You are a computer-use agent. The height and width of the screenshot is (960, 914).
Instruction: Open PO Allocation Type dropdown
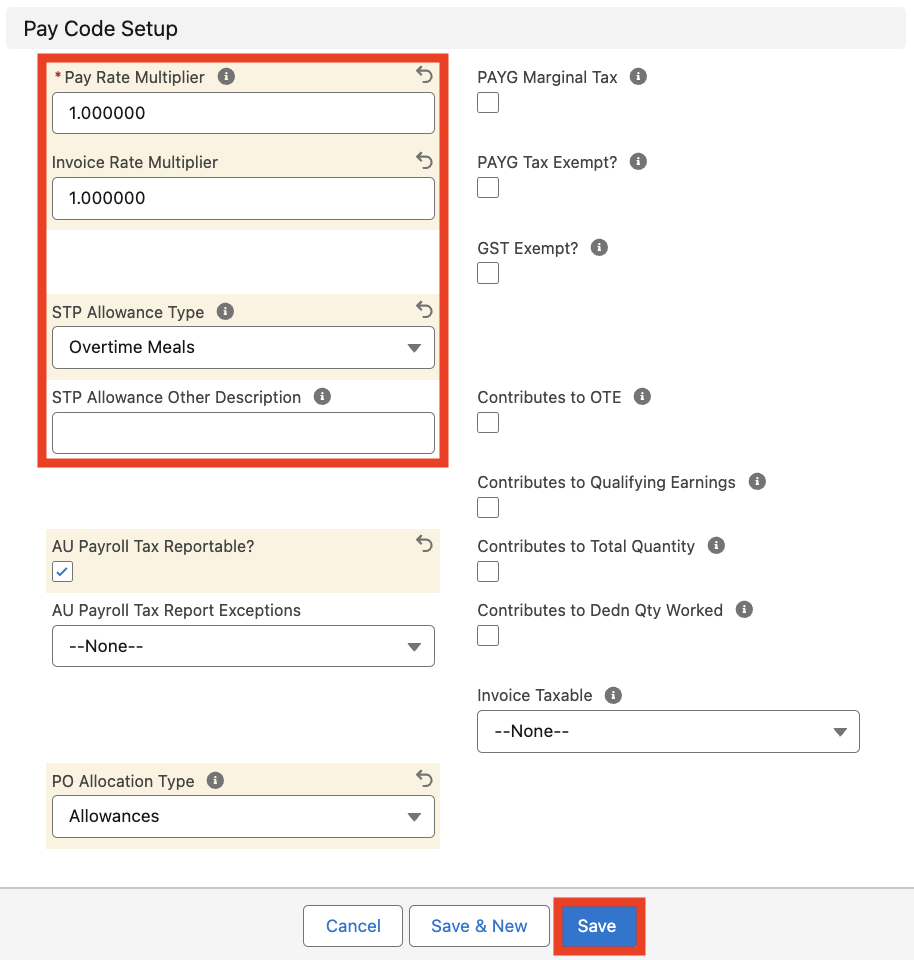243,817
